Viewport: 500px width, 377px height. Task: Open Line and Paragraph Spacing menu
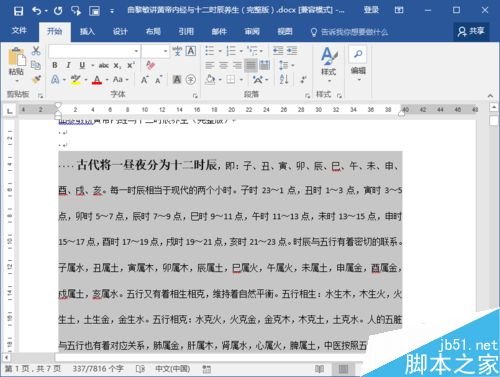coord(283,65)
